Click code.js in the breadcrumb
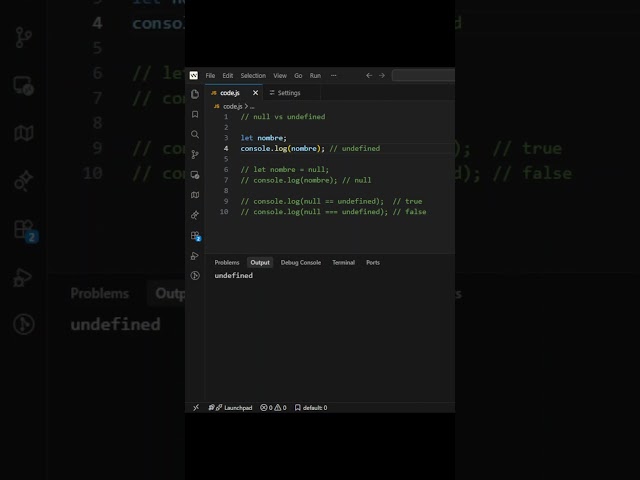 pyautogui.click(x=233, y=106)
